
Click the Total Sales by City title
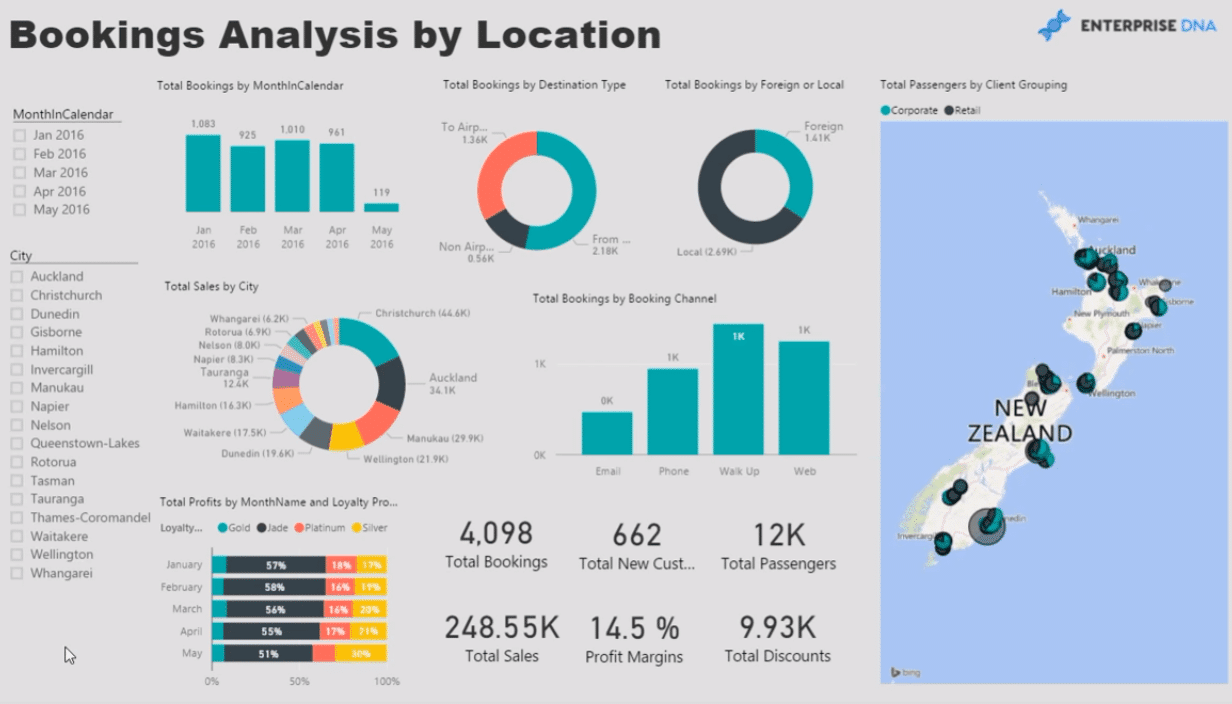tap(211, 287)
